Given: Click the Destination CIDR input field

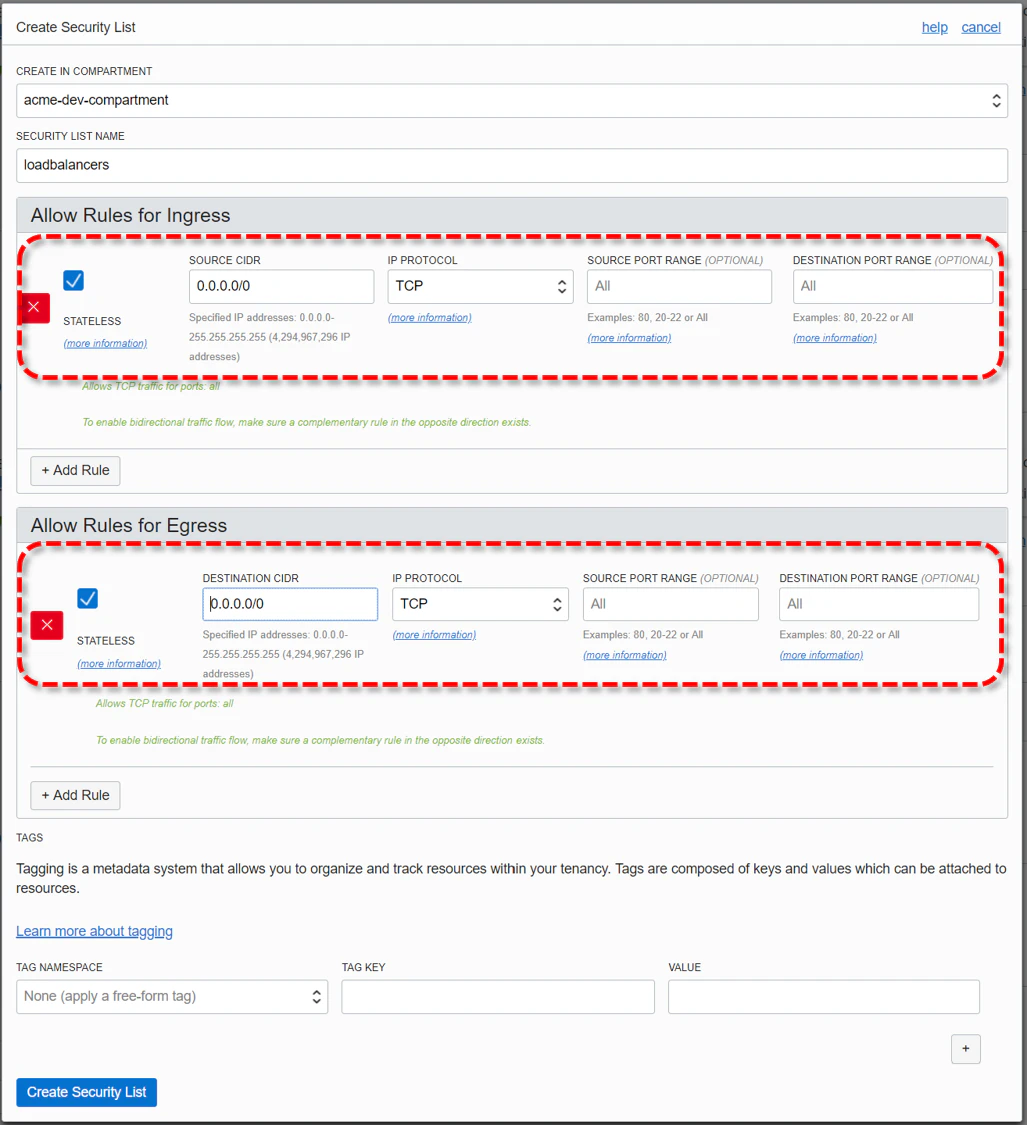Looking at the screenshot, I should 290,604.
